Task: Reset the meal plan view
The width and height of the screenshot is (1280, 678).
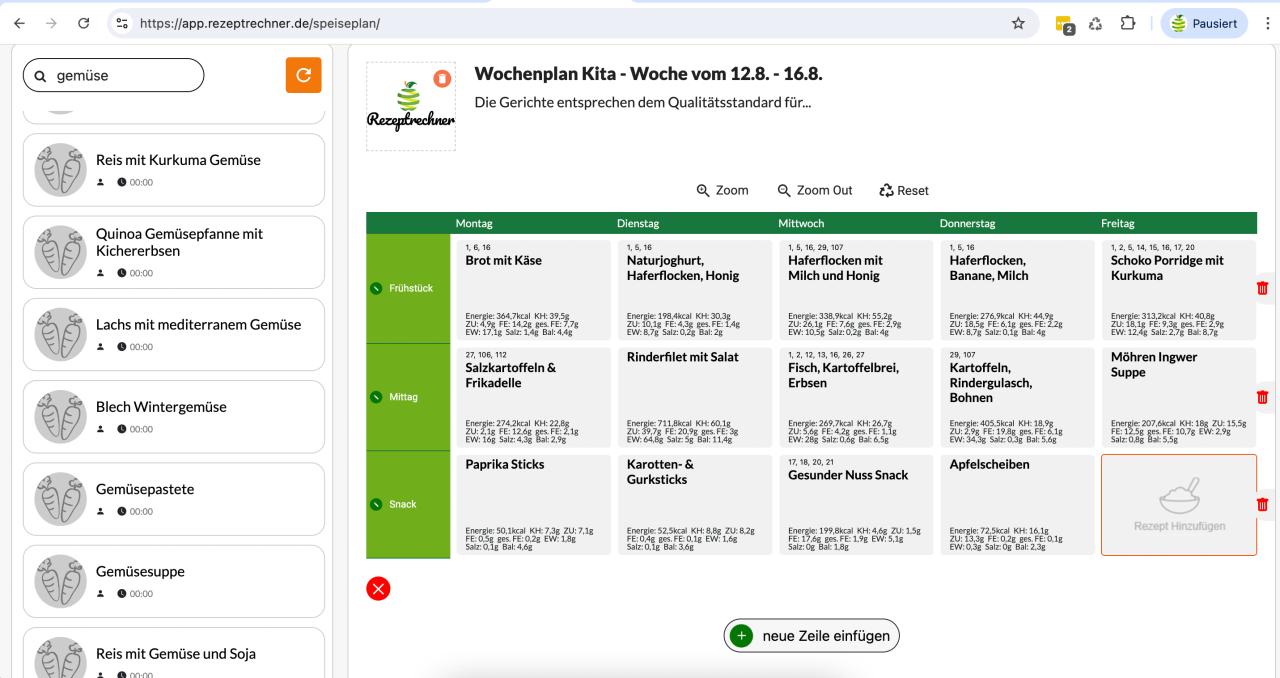Action: coord(903,190)
